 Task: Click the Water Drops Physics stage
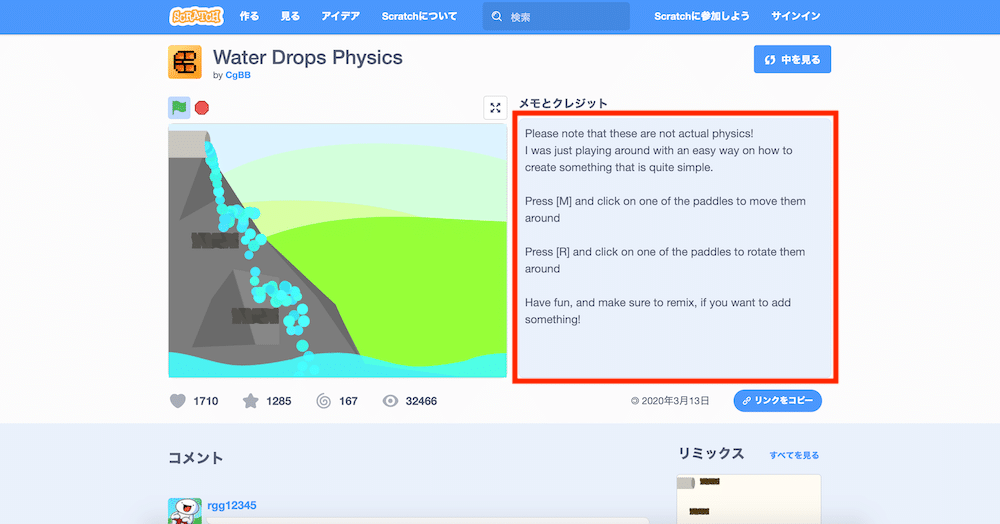pyautogui.click(x=337, y=251)
